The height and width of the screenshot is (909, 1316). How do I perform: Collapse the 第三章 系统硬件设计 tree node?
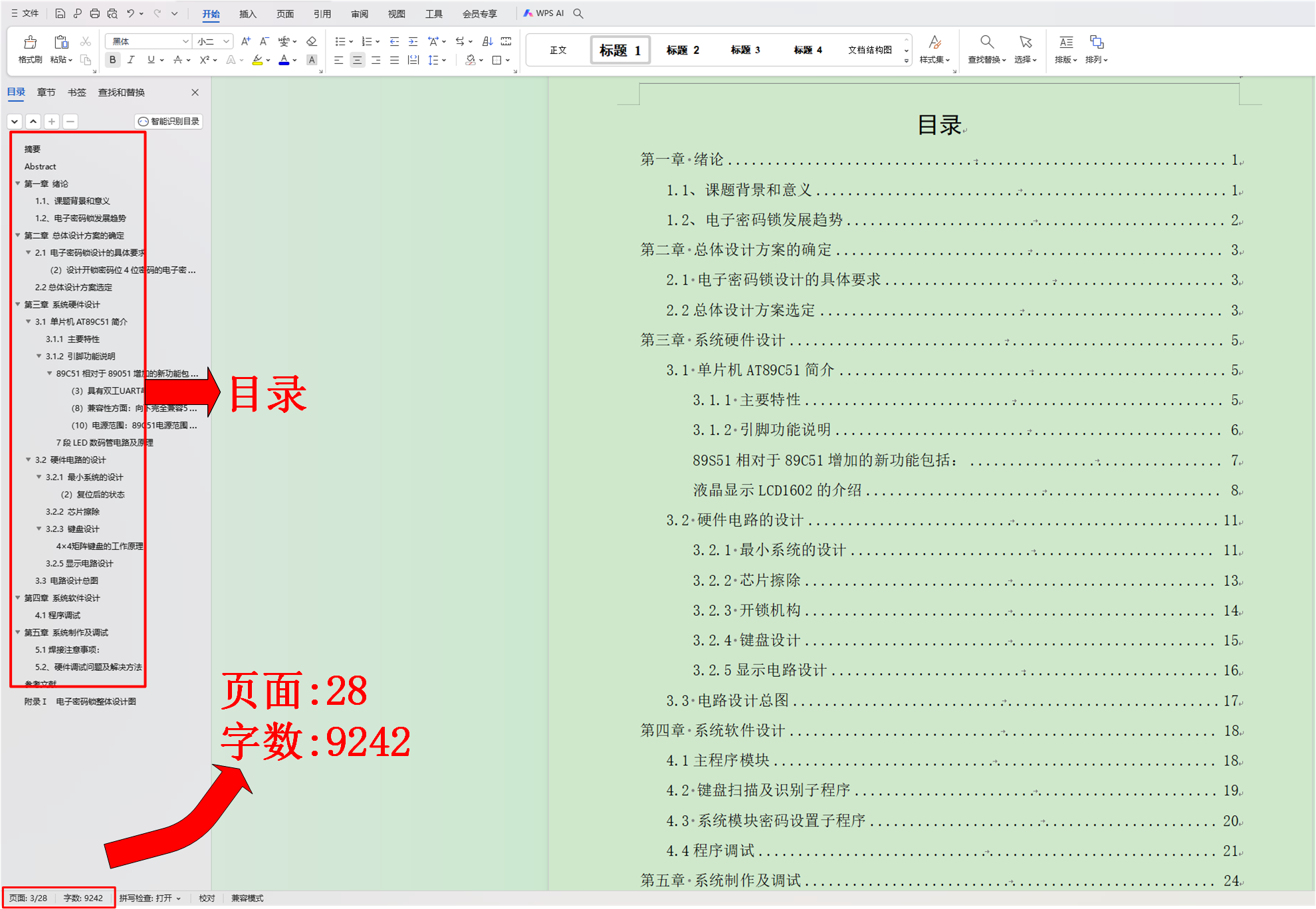[18, 304]
